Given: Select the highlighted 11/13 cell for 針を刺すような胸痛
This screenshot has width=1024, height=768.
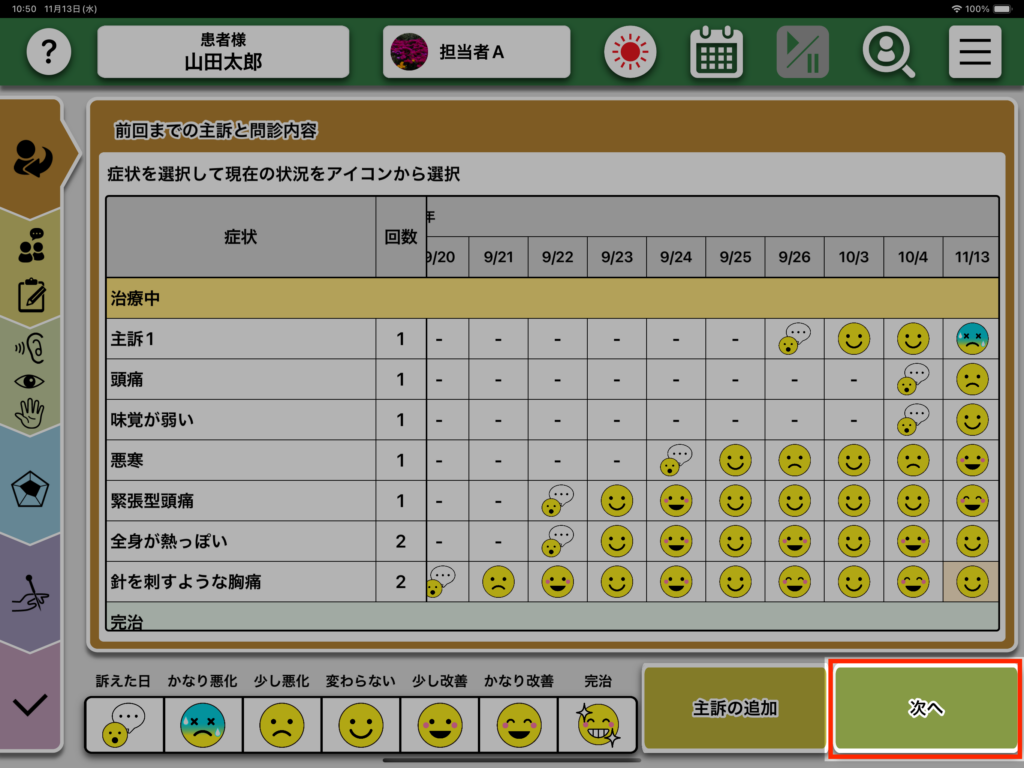Looking at the screenshot, I should pyautogui.click(x=972, y=581).
